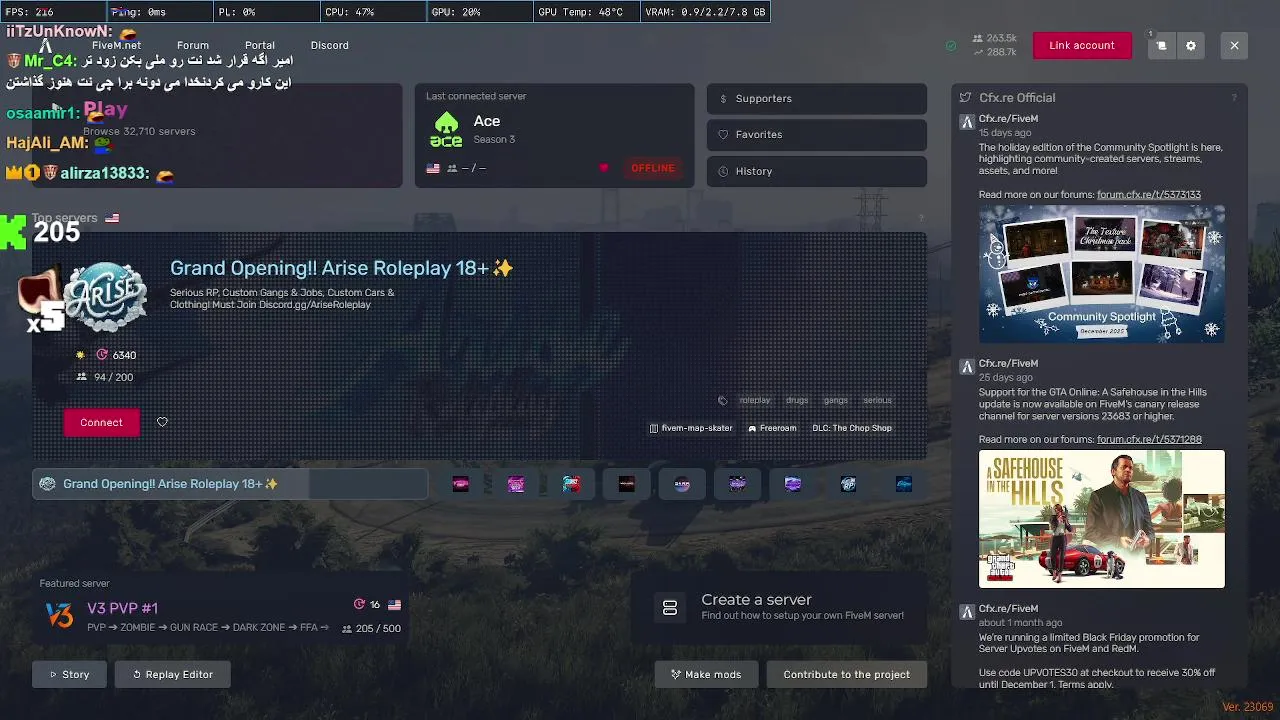Open the History server list
1280x720 pixels.
coord(817,171)
